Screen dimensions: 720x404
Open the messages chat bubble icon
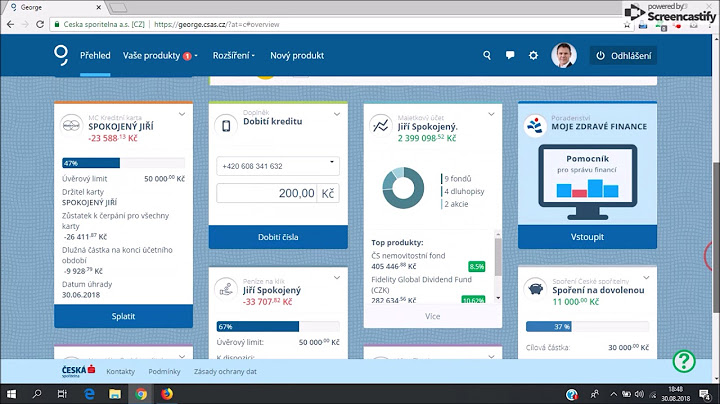[x=510, y=55]
